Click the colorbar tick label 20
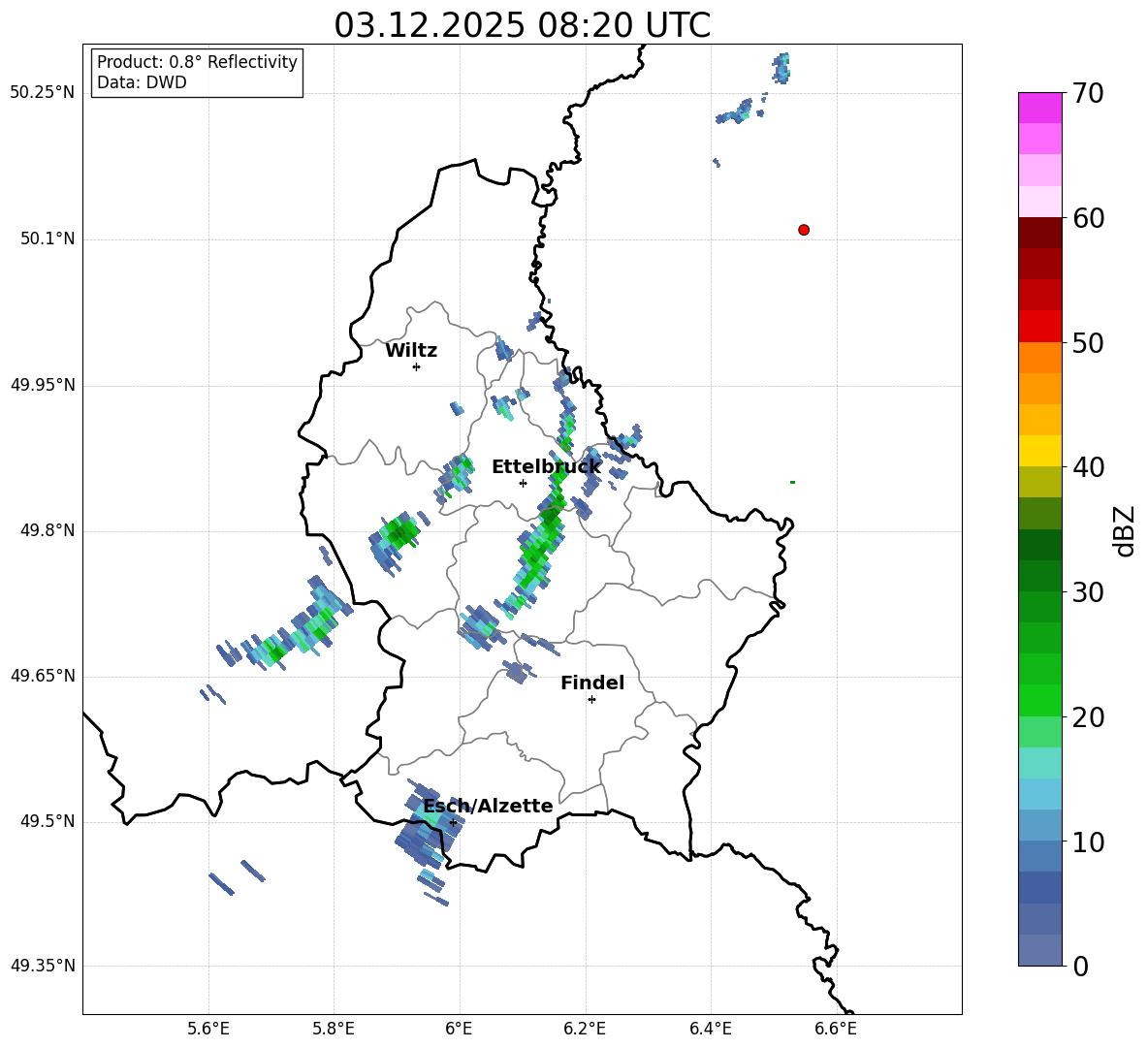 [x=1088, y=717]
